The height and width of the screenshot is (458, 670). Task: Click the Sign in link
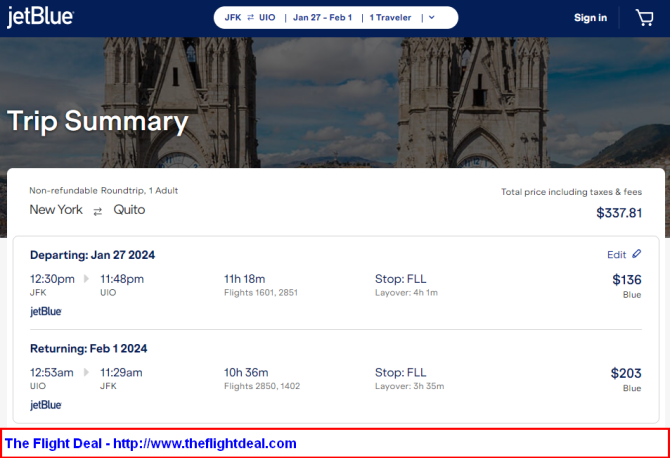[x=591, y=18]
